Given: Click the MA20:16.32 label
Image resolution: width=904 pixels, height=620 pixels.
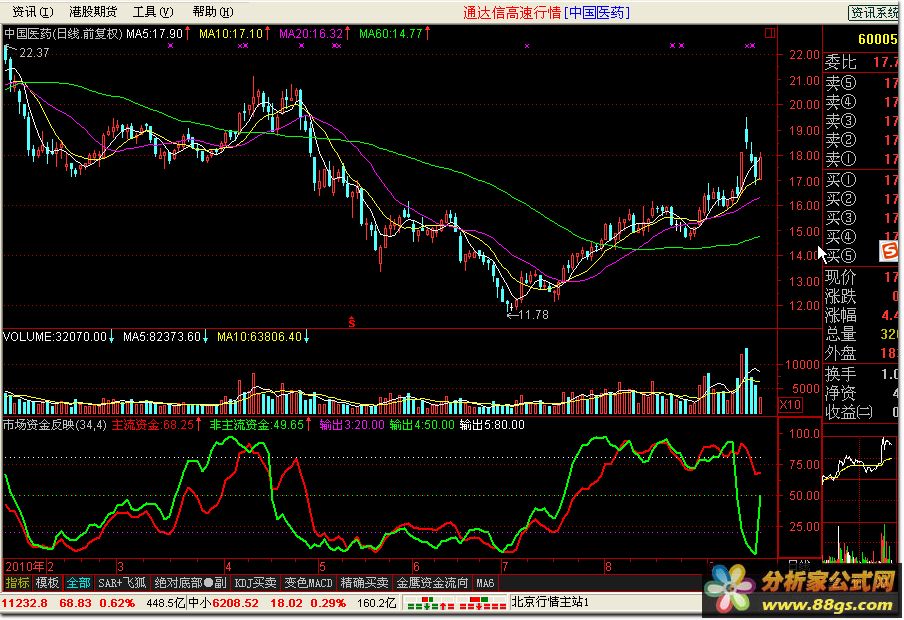Looking at the screenshot, I should tap(311, 33).
